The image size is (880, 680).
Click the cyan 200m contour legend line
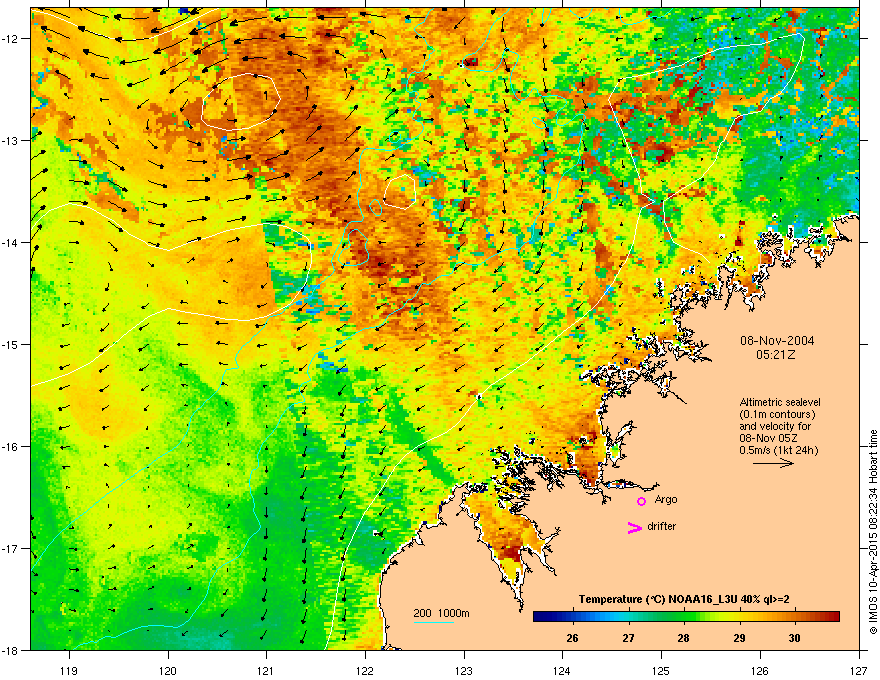434,622
